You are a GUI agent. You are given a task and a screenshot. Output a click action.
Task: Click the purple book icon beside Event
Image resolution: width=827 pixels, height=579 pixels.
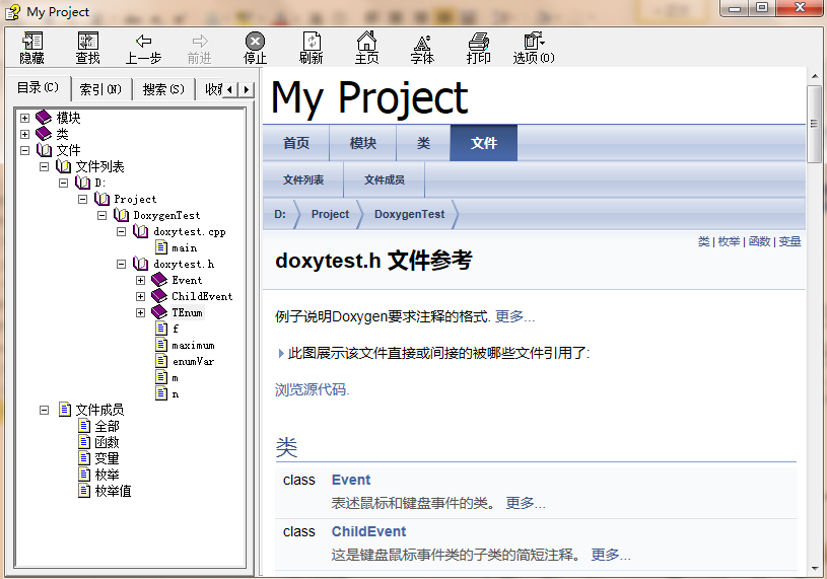point(159,279)
